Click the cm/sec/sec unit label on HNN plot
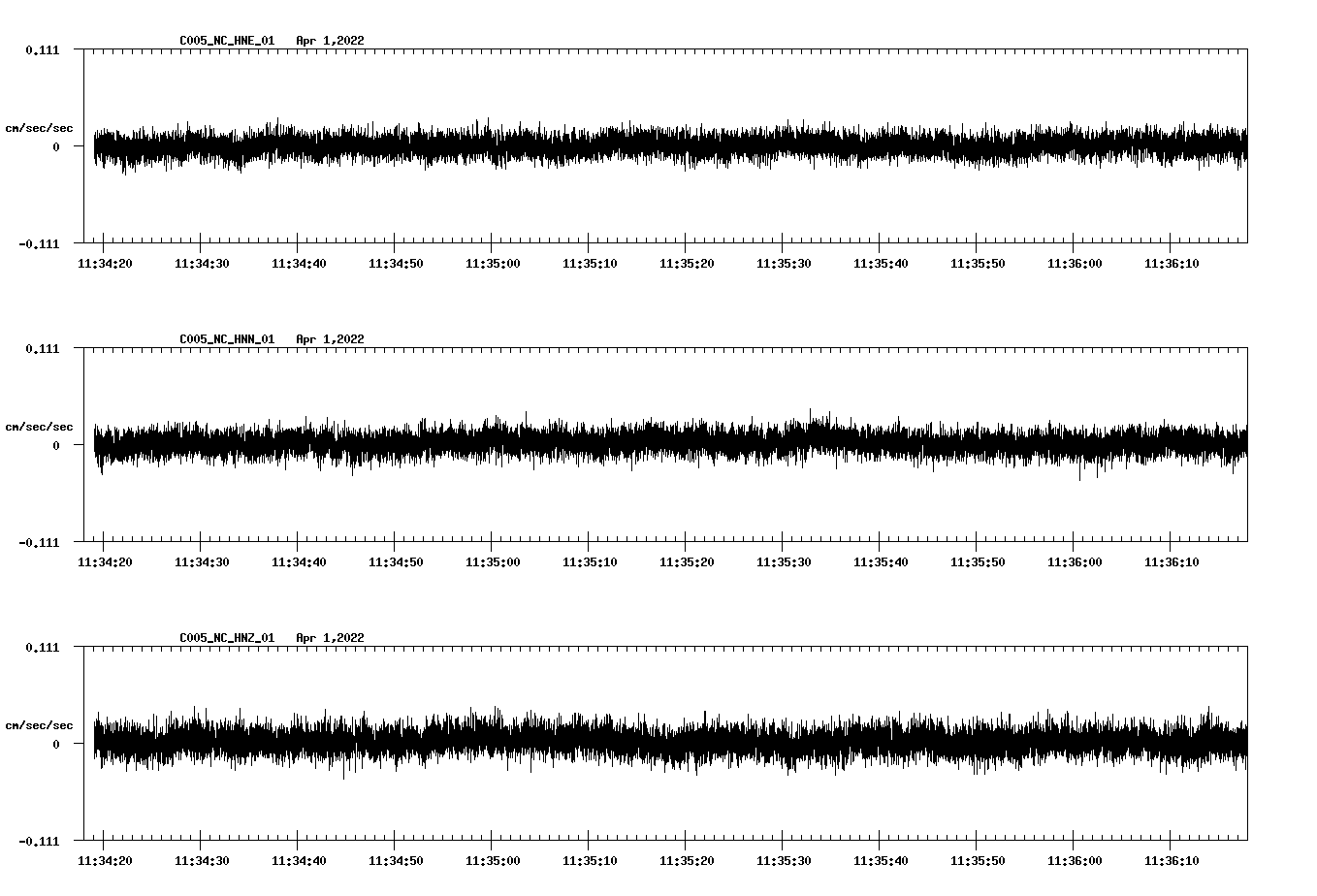The height and width of the screenshot is (896, 1317). click(x=40, y=427)
